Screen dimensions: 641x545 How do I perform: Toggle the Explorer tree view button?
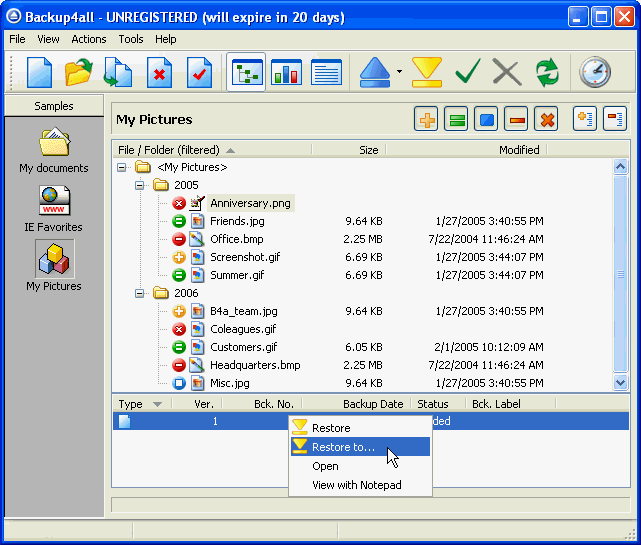(246, 73)
